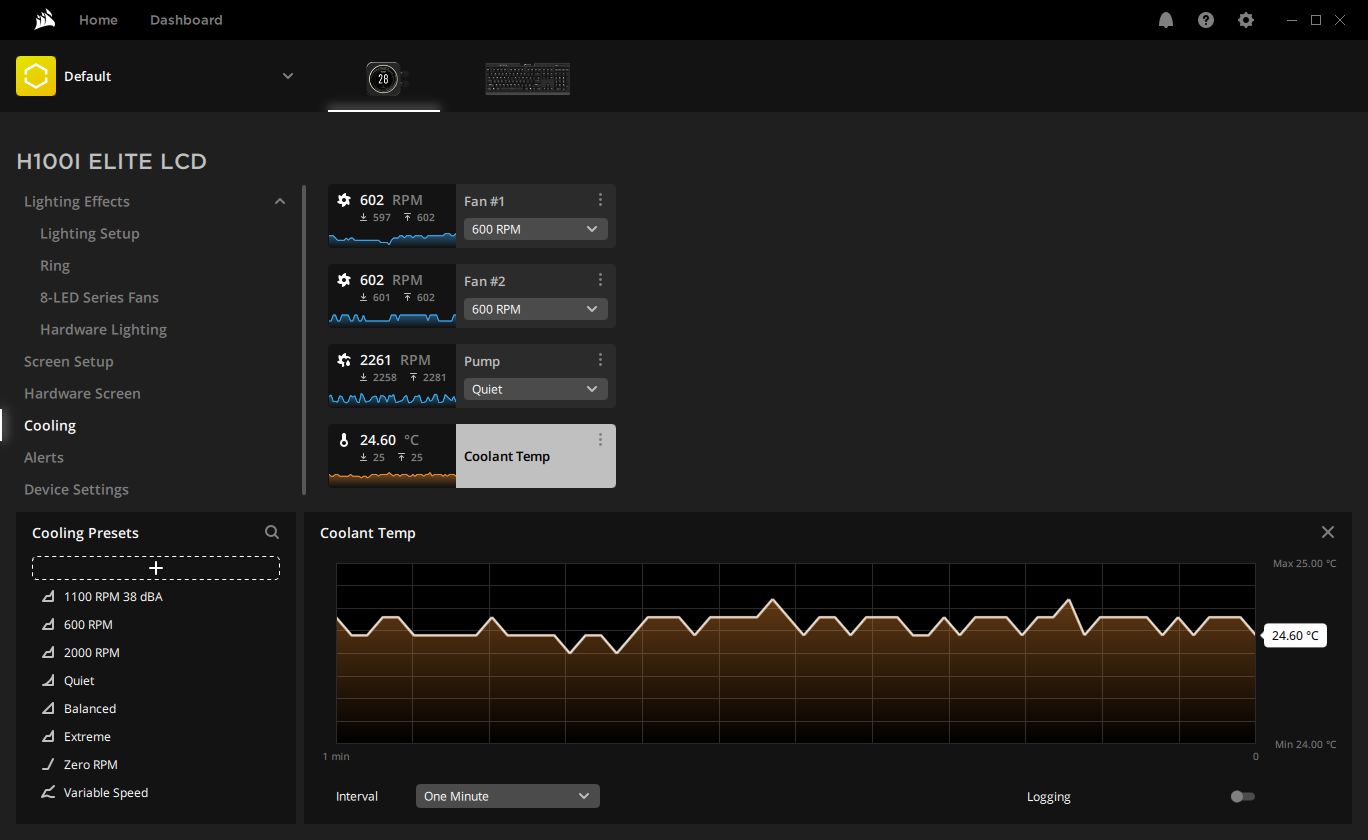The width and height of the screenshot is (1368, 840).
Task: Open the Fan #1 600 RPM dropdown
Action: 535,229
